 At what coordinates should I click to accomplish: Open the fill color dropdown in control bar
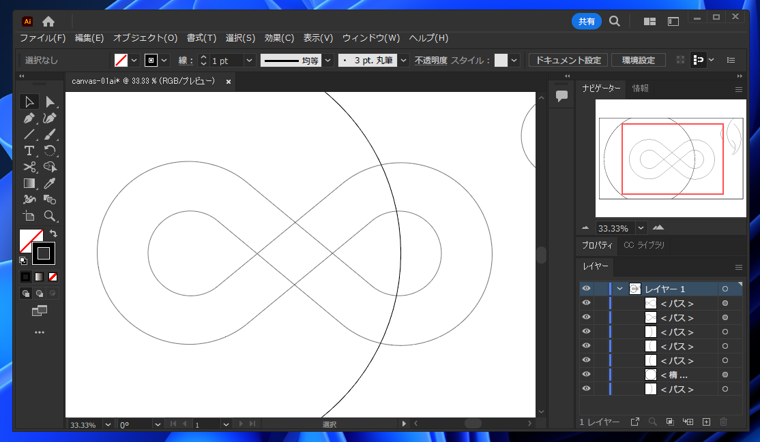[x=134, y=61]
